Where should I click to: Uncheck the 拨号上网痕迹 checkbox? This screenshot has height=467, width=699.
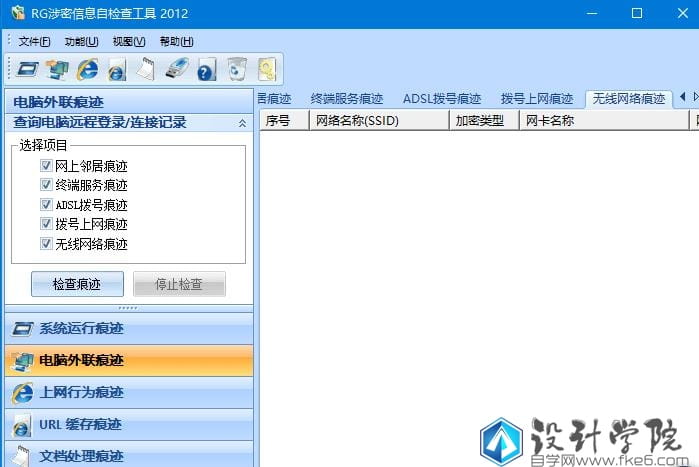(46, 223)
